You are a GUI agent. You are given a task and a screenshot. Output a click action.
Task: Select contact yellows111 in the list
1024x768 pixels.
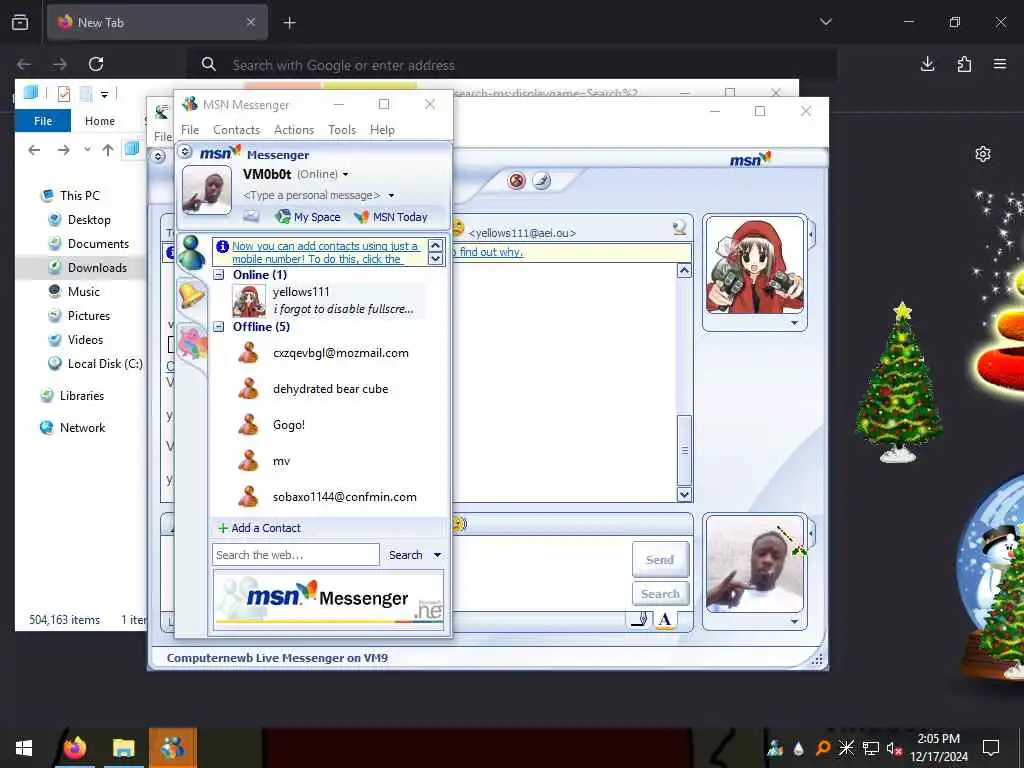click(329, 300)
